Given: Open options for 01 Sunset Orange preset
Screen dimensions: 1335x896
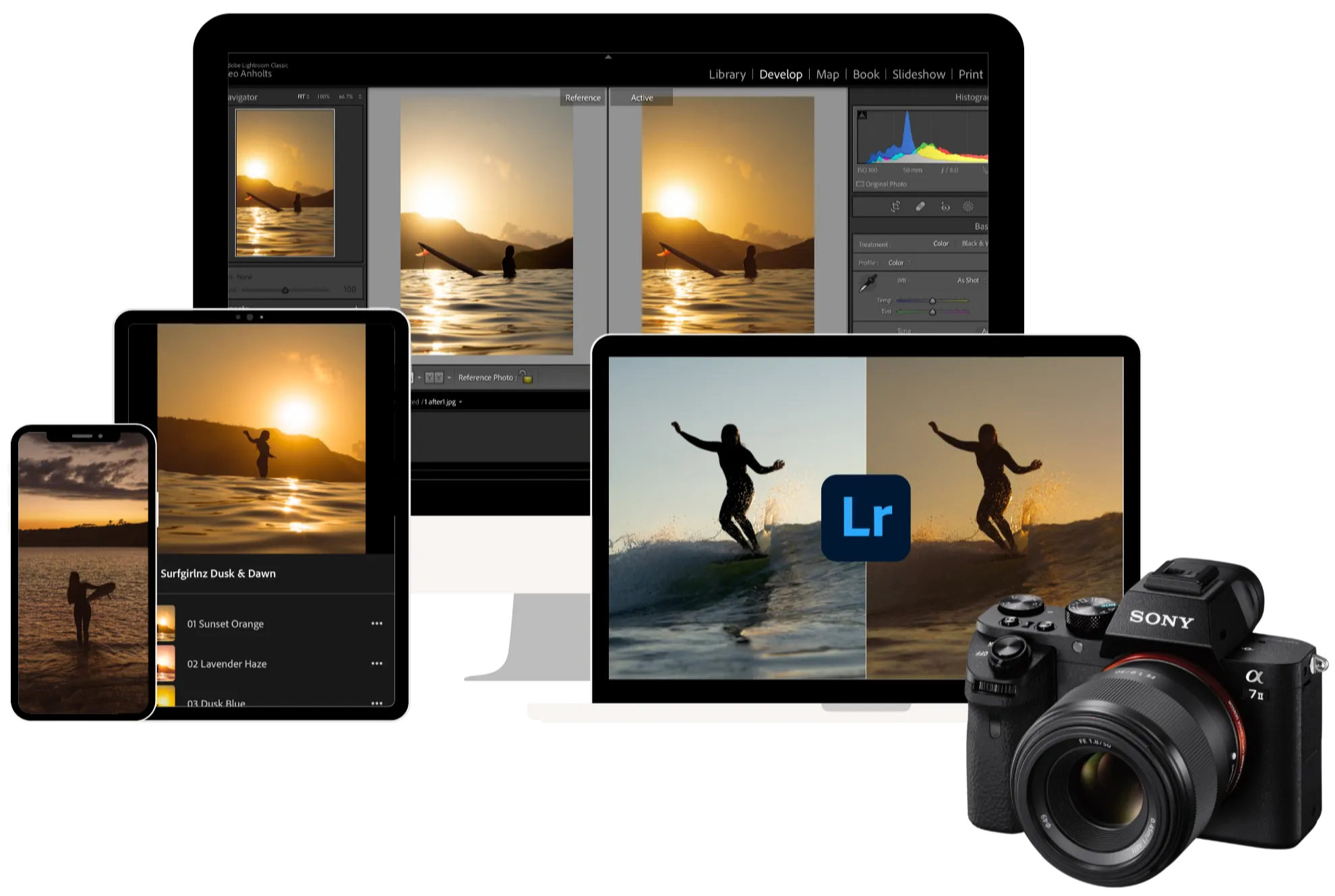Looking at the screenshot, I should click(x=377, y=624).
